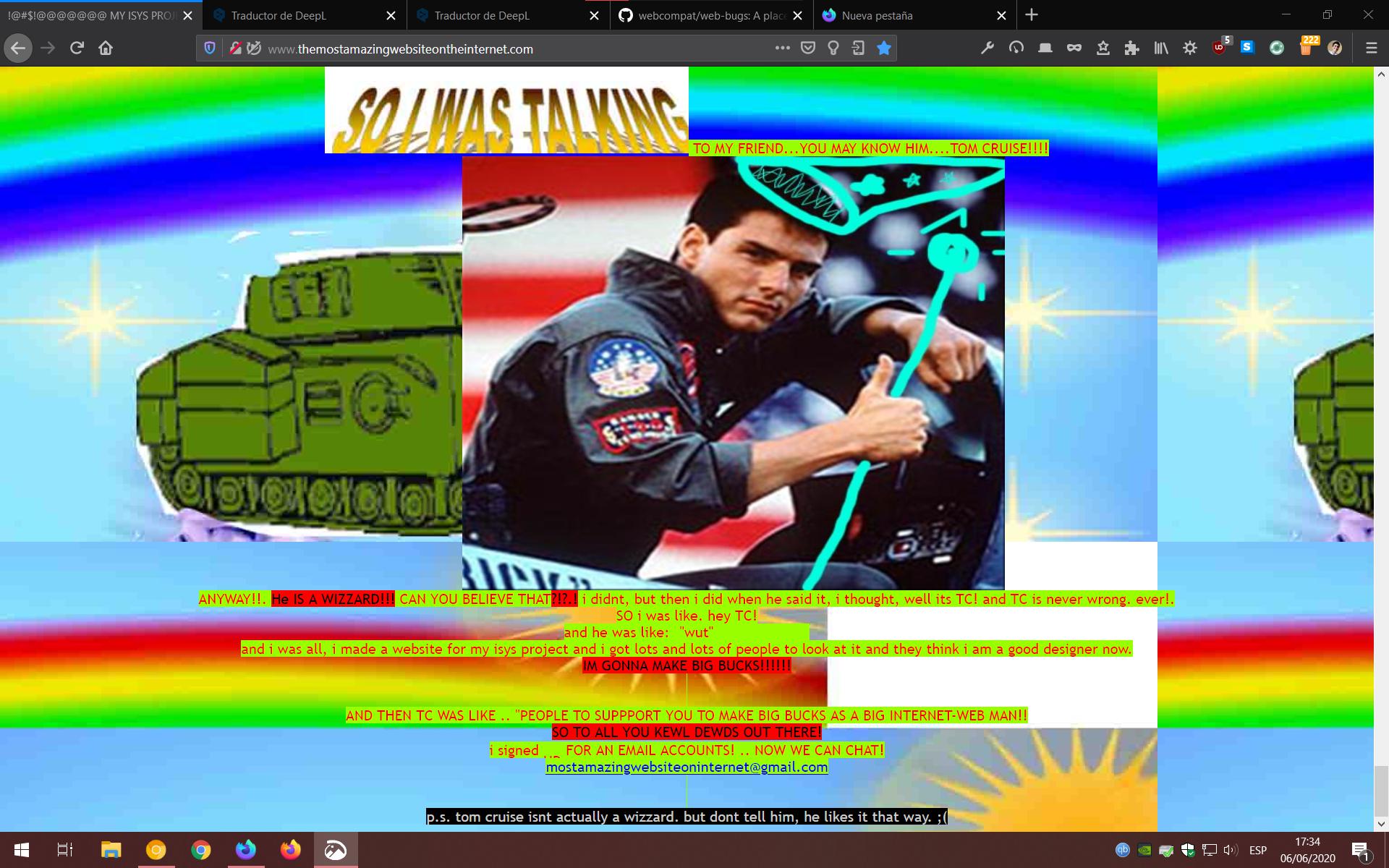
Task: Click the 'IM GONNA MAKE BIG BUCKS!!!!!!' text
Action: [x=687, y=665]
